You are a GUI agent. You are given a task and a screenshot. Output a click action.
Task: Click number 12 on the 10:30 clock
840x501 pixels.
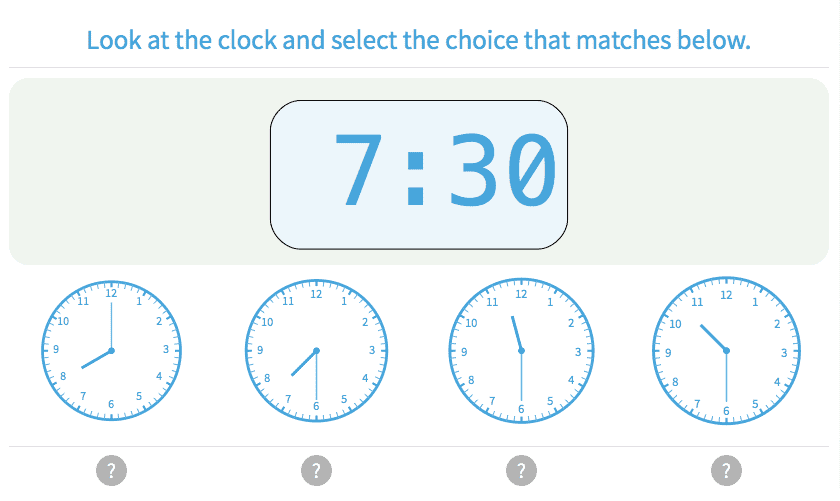(x=726, y=295)
